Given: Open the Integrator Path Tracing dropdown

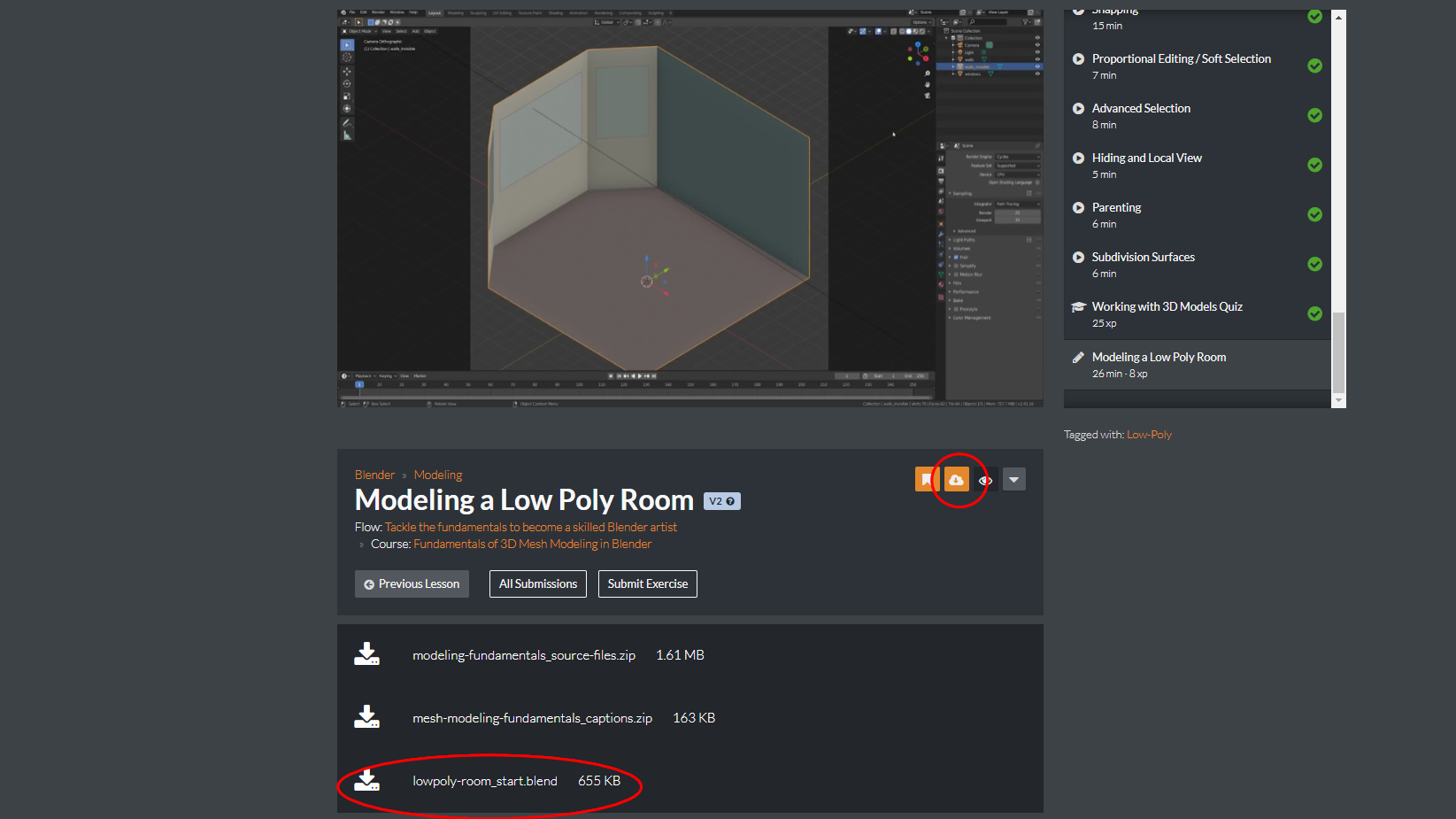Looking at the screenshot, I should (1018, 204).
